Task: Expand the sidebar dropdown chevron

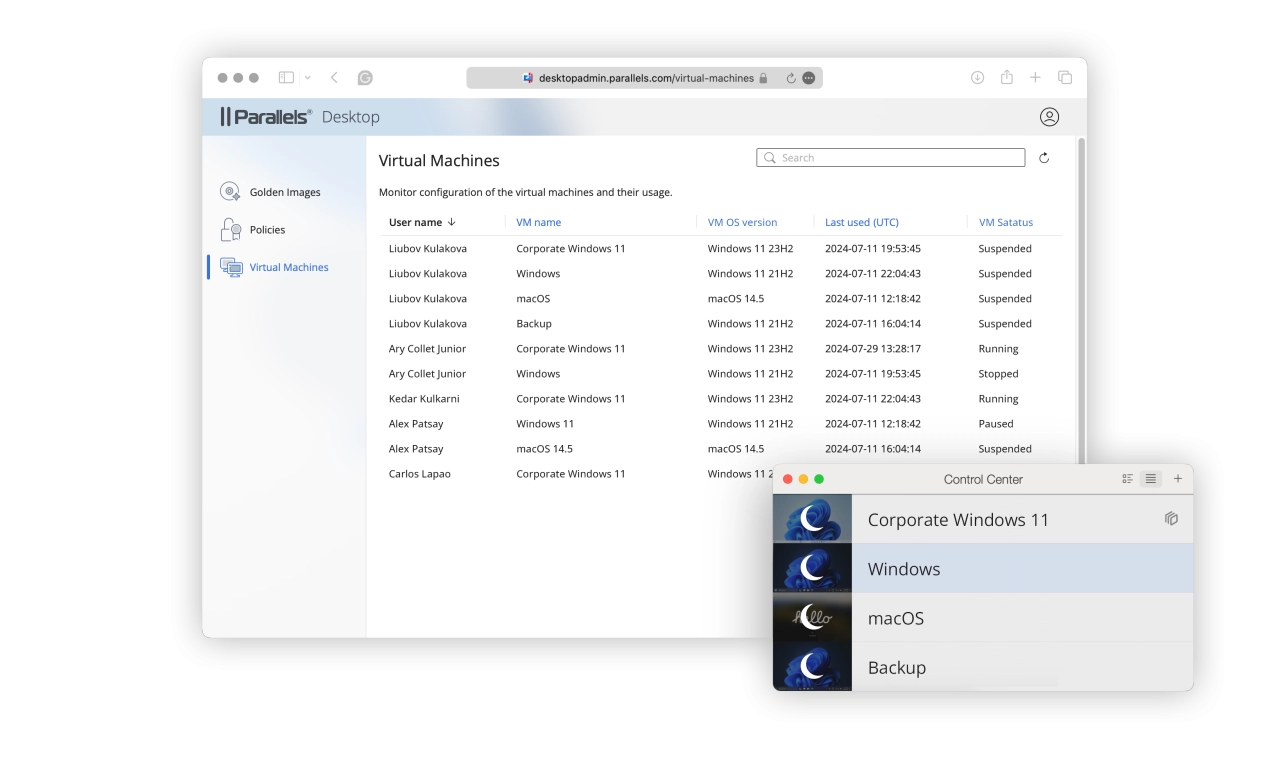Action: coord(308,78)
